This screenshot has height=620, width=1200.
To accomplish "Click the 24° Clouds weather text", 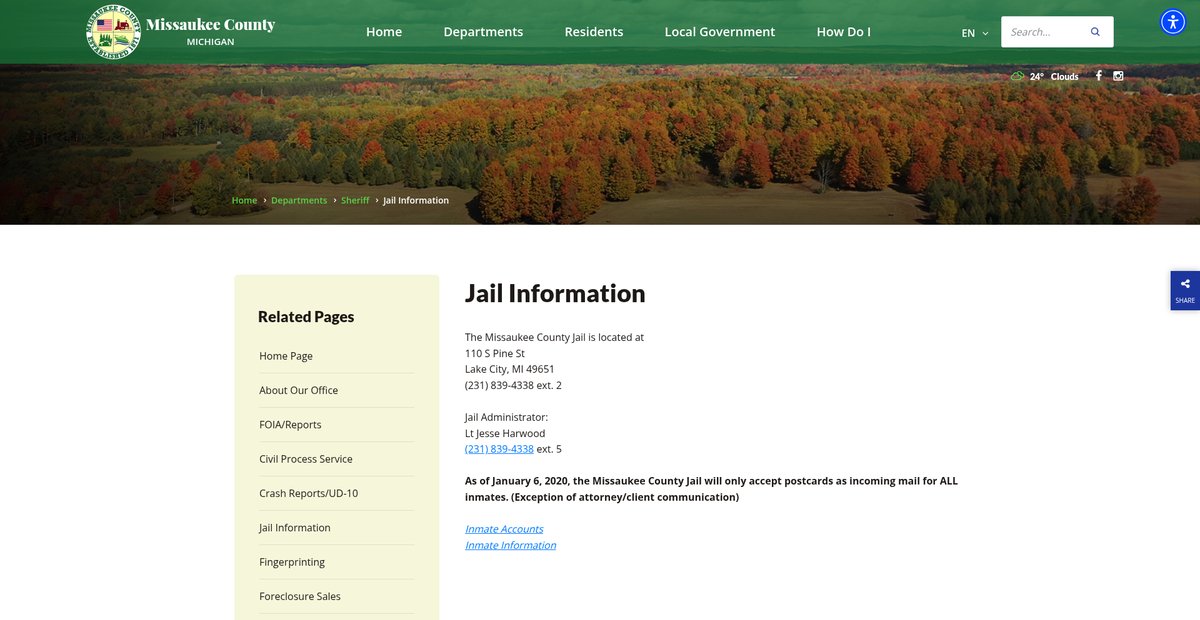I will pyautogui.click(x=1054, y=76).
